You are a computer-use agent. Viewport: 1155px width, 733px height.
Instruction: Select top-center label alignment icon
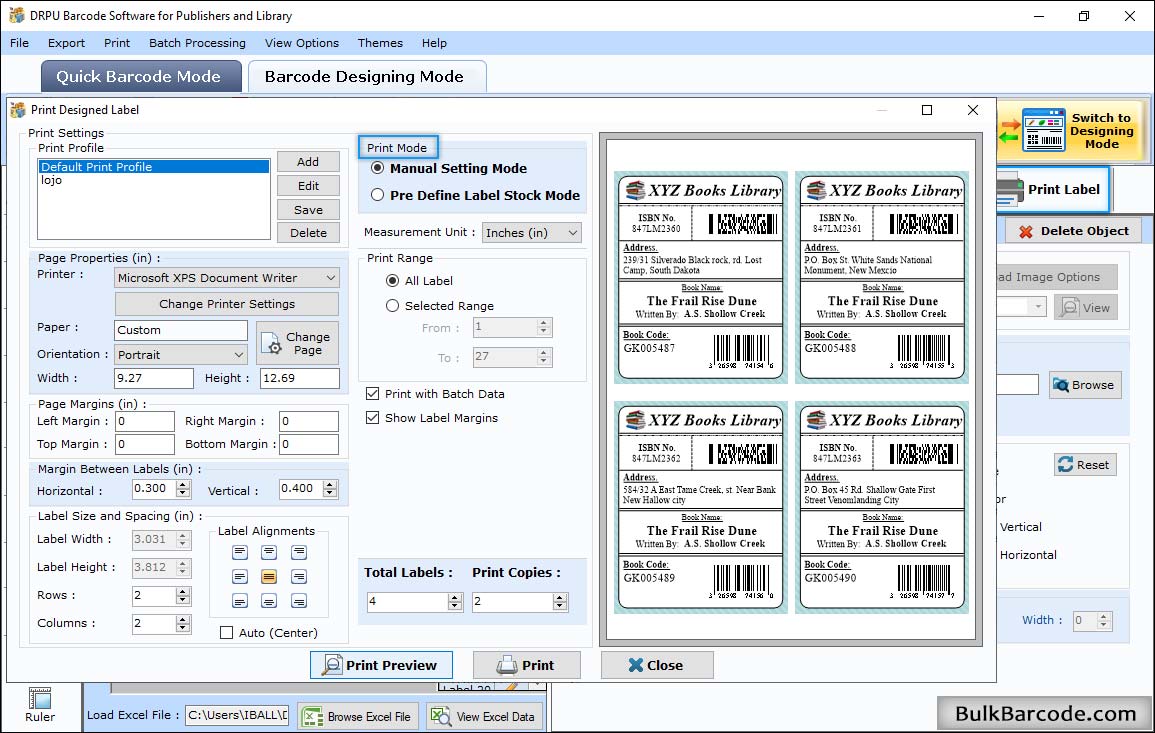coord(269,552)
